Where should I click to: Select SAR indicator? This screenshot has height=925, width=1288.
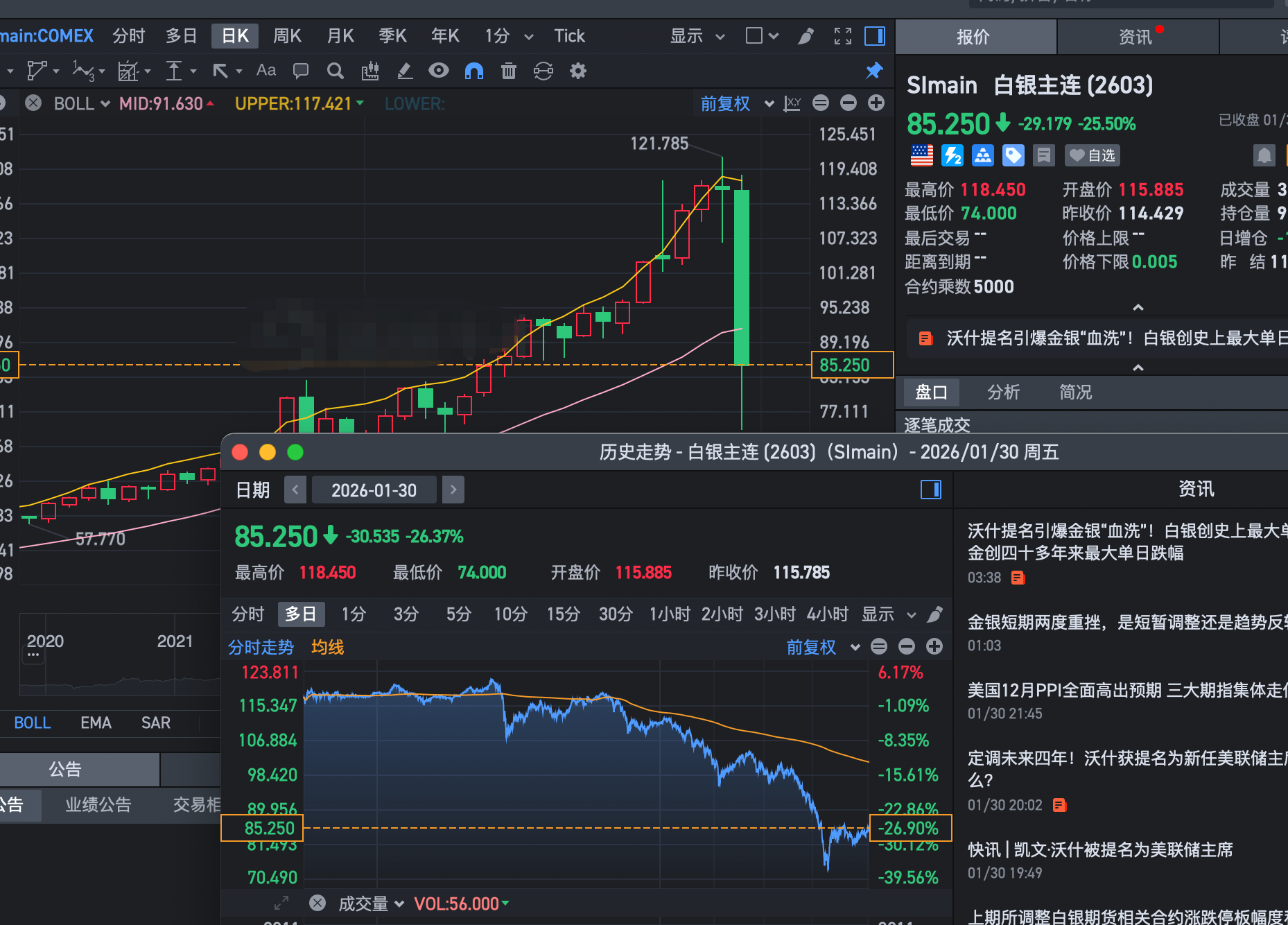point(156,723)
